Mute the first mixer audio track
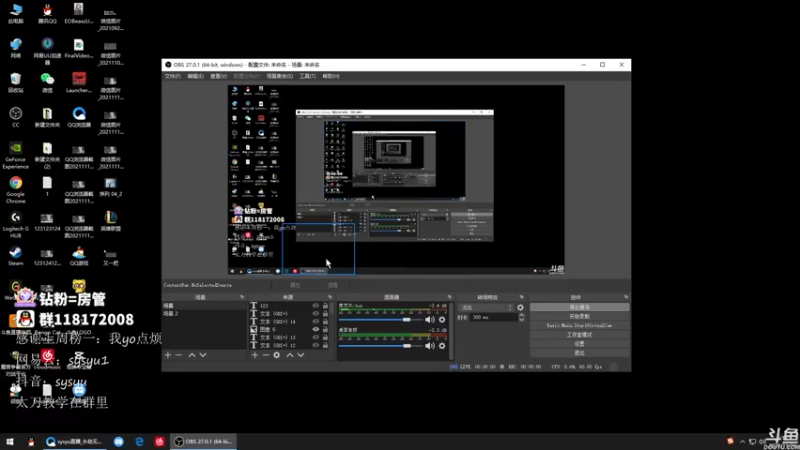800x450 pixels. point(430,319)
